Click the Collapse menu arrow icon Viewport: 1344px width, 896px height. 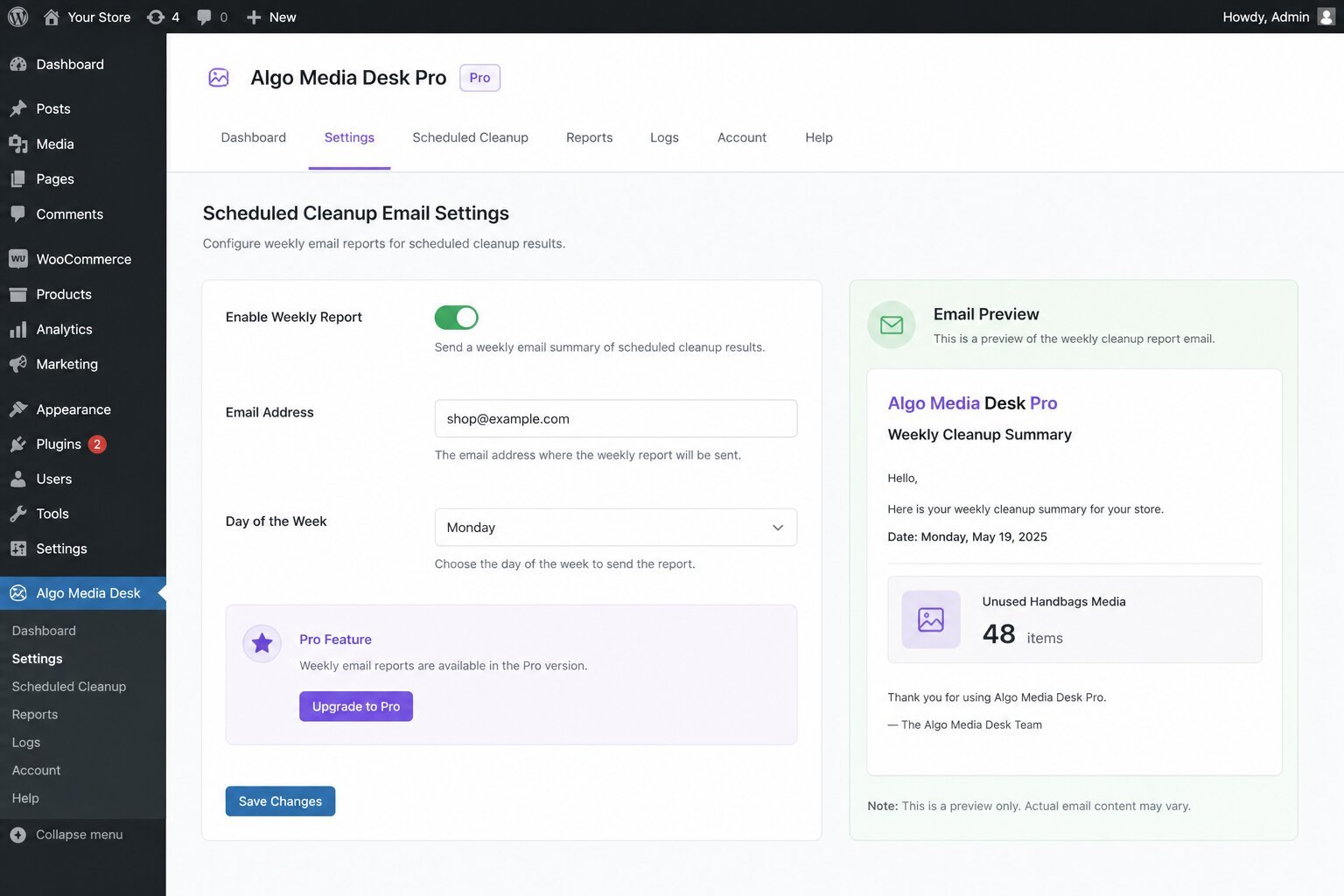(x=18, y=835)
